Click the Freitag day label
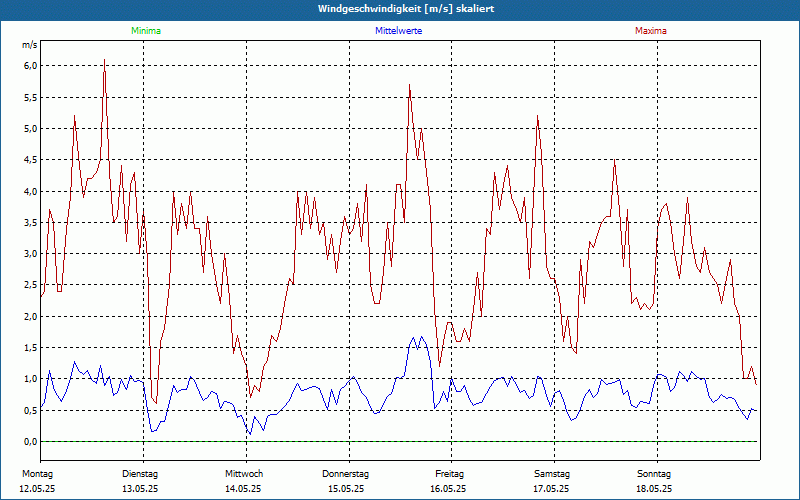This screenshot has width=800, height=500. 449,474
